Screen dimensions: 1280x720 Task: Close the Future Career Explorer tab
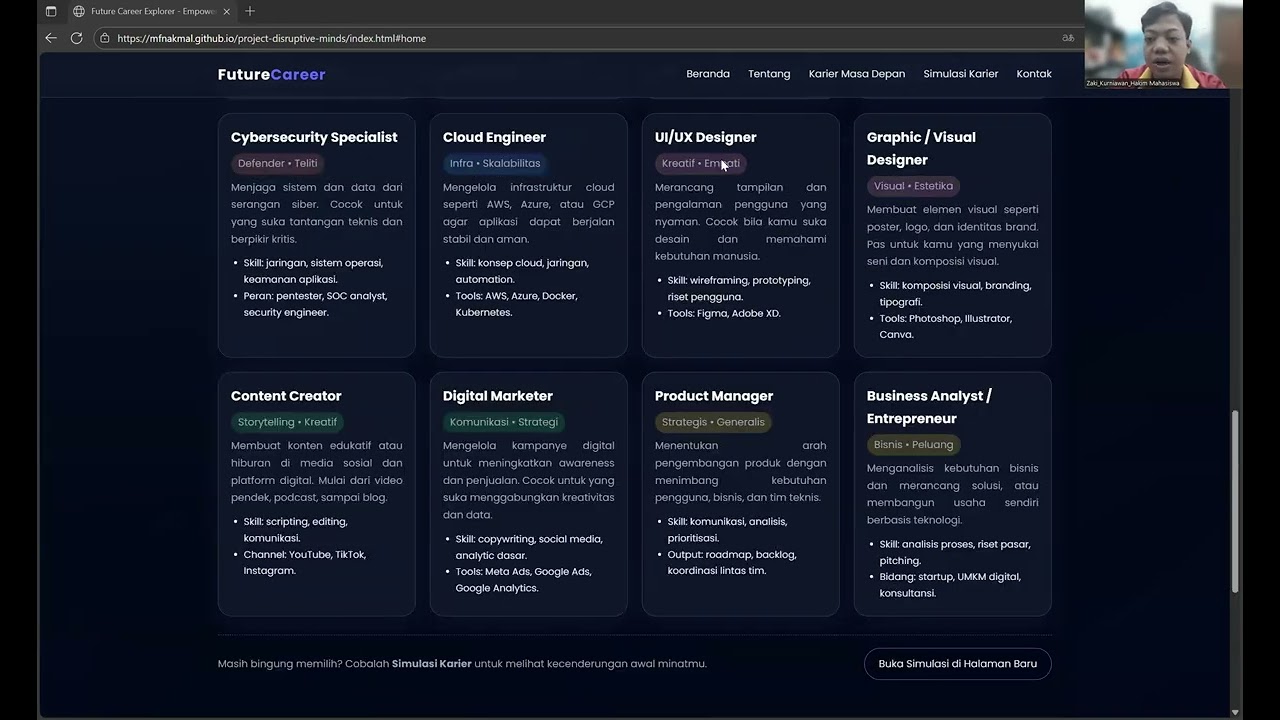click(227, 11)
